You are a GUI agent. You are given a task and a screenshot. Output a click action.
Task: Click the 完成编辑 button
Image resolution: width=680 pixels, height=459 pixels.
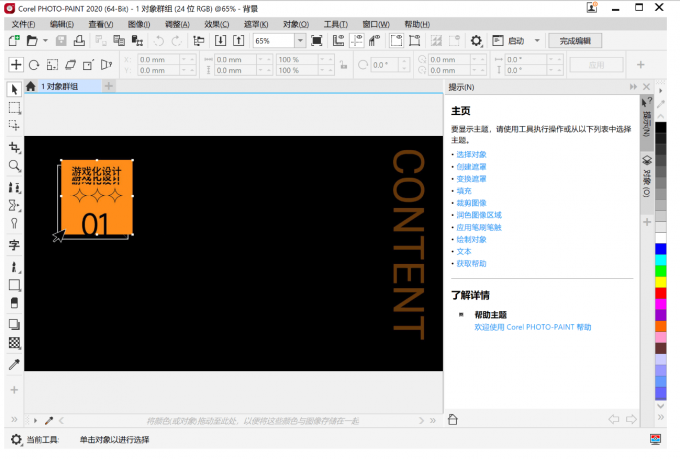(x=575, y=41)
